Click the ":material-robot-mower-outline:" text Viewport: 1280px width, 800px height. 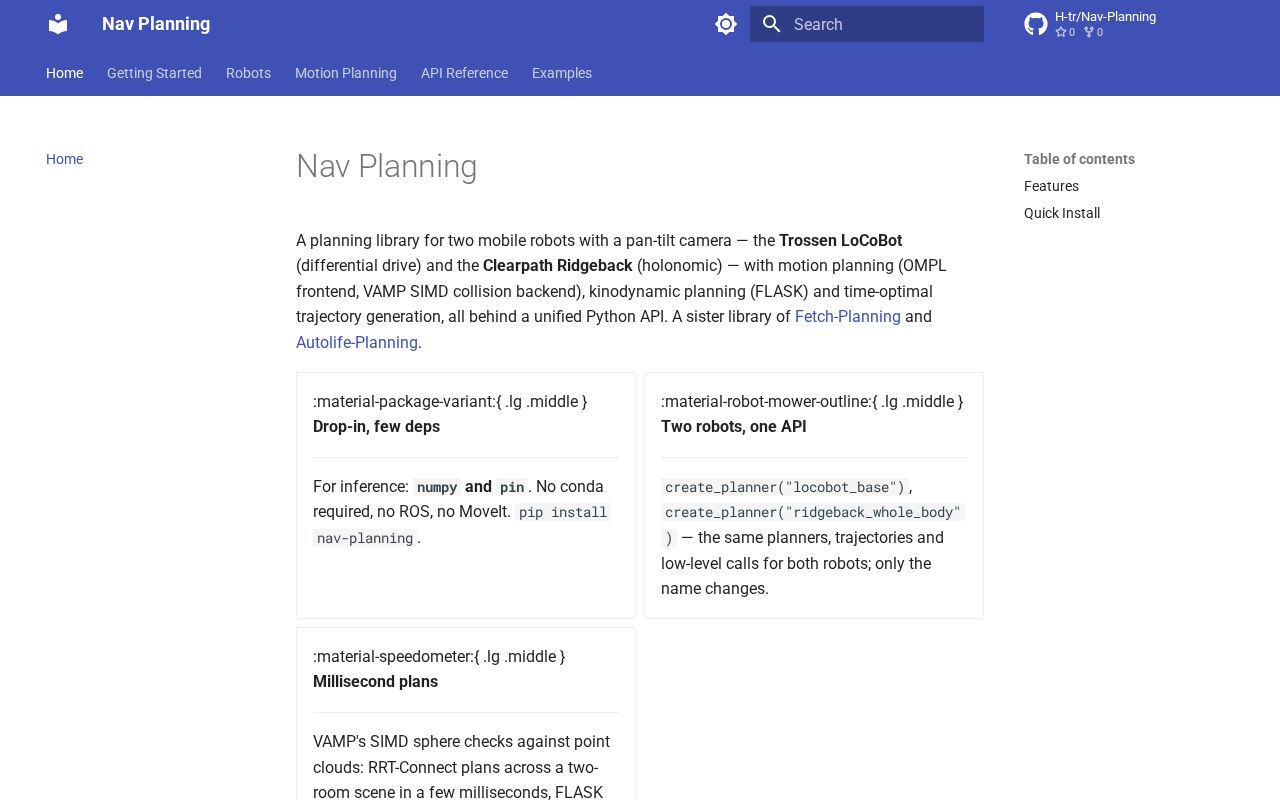766,401
